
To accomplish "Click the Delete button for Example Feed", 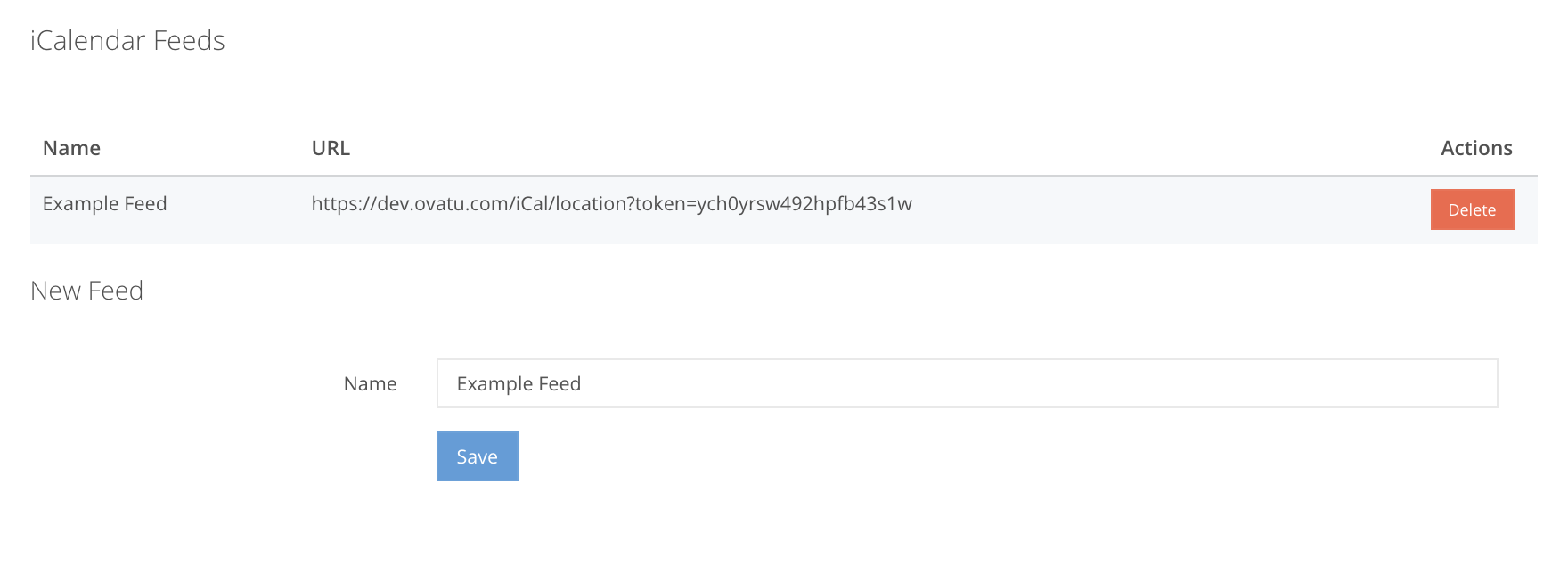I will coord(1472,209).
